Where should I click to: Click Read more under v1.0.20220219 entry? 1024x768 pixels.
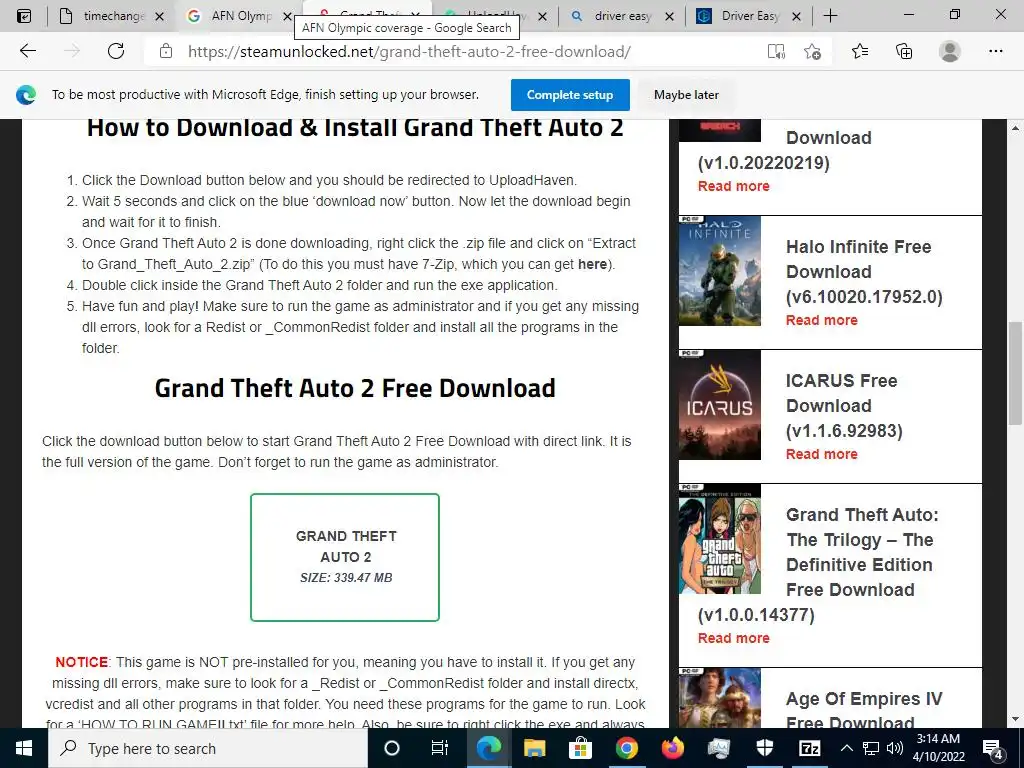pyautogui.click(x=733, y=186)
